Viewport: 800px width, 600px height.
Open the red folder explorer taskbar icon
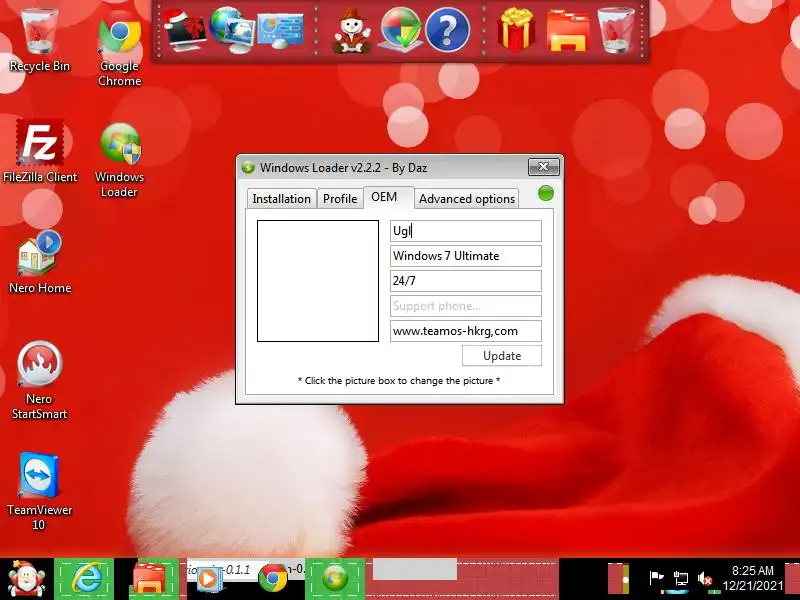tap(149, 579)
